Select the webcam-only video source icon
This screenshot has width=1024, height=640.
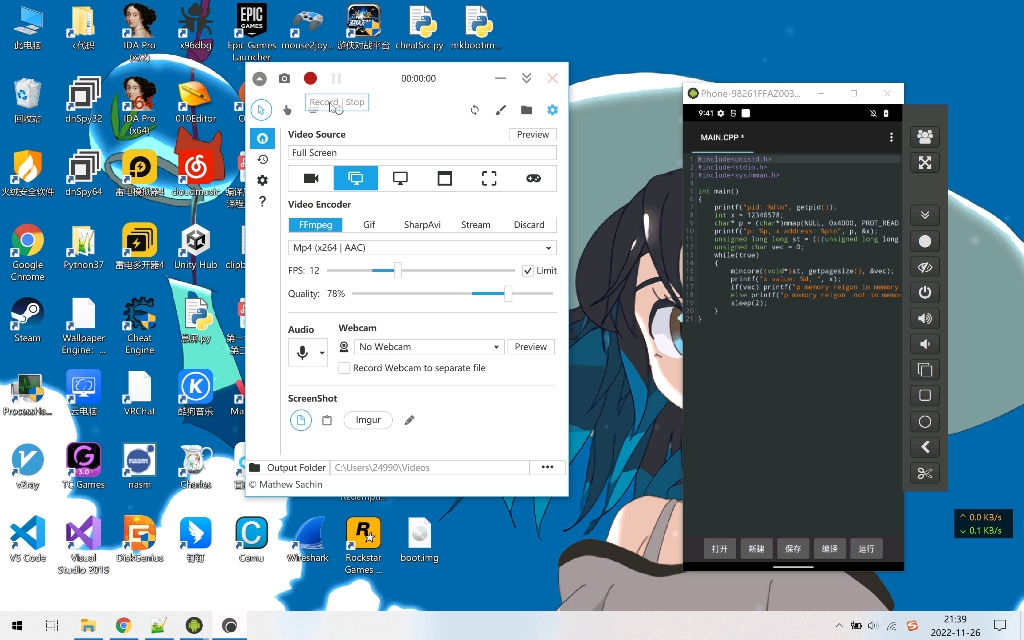coord(312,178)
